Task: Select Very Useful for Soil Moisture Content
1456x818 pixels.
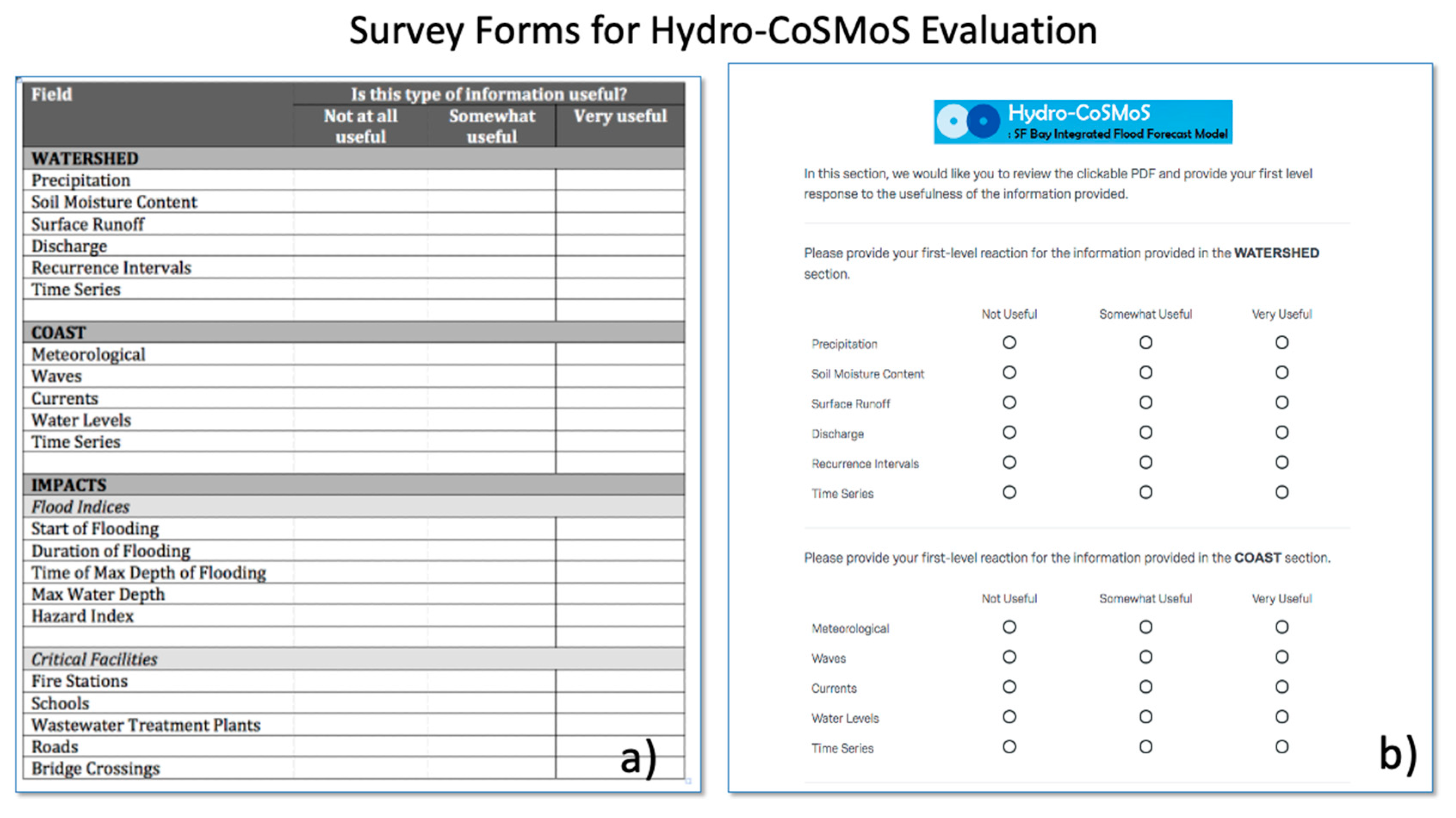Action: point(1281,372)
